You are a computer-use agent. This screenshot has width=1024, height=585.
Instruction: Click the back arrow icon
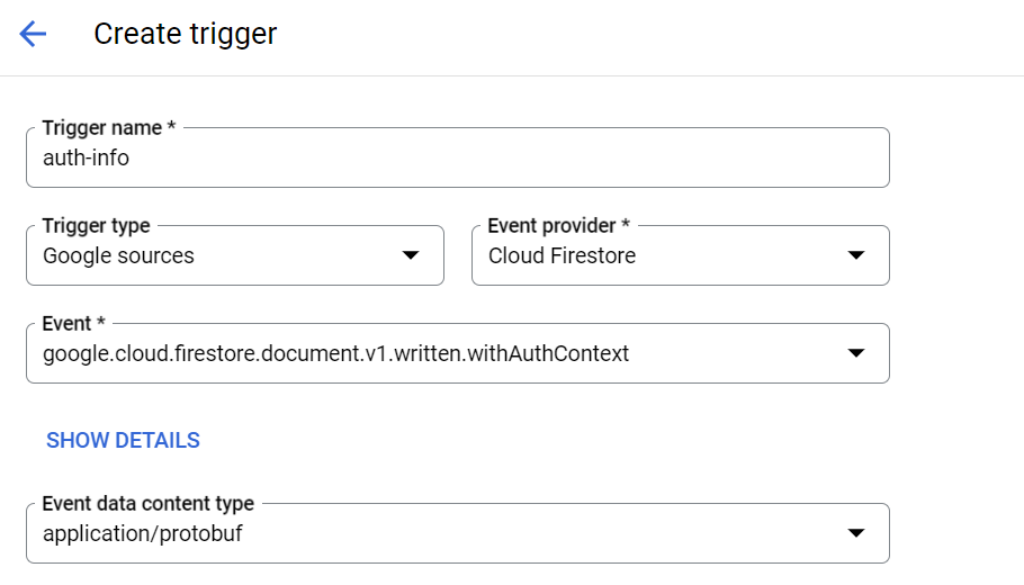point(33,35)
